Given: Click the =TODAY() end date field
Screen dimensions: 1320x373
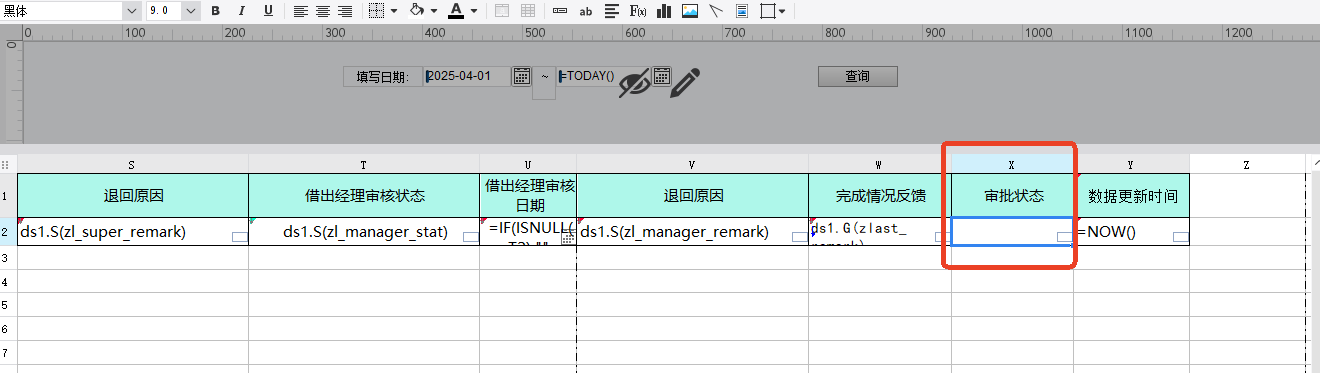Looking at the screenshot, I should (604, 76).
